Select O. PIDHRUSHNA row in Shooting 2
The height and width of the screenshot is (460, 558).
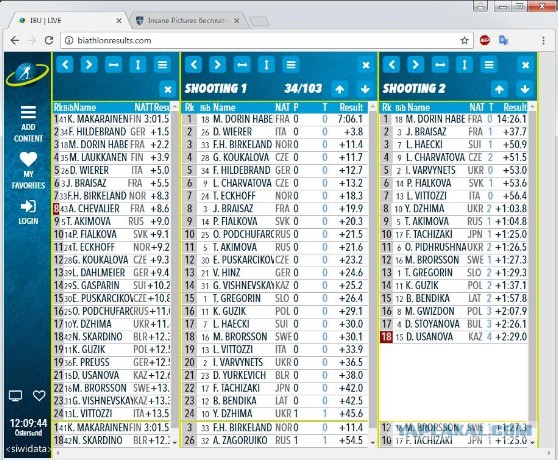[x=454, y=247]
